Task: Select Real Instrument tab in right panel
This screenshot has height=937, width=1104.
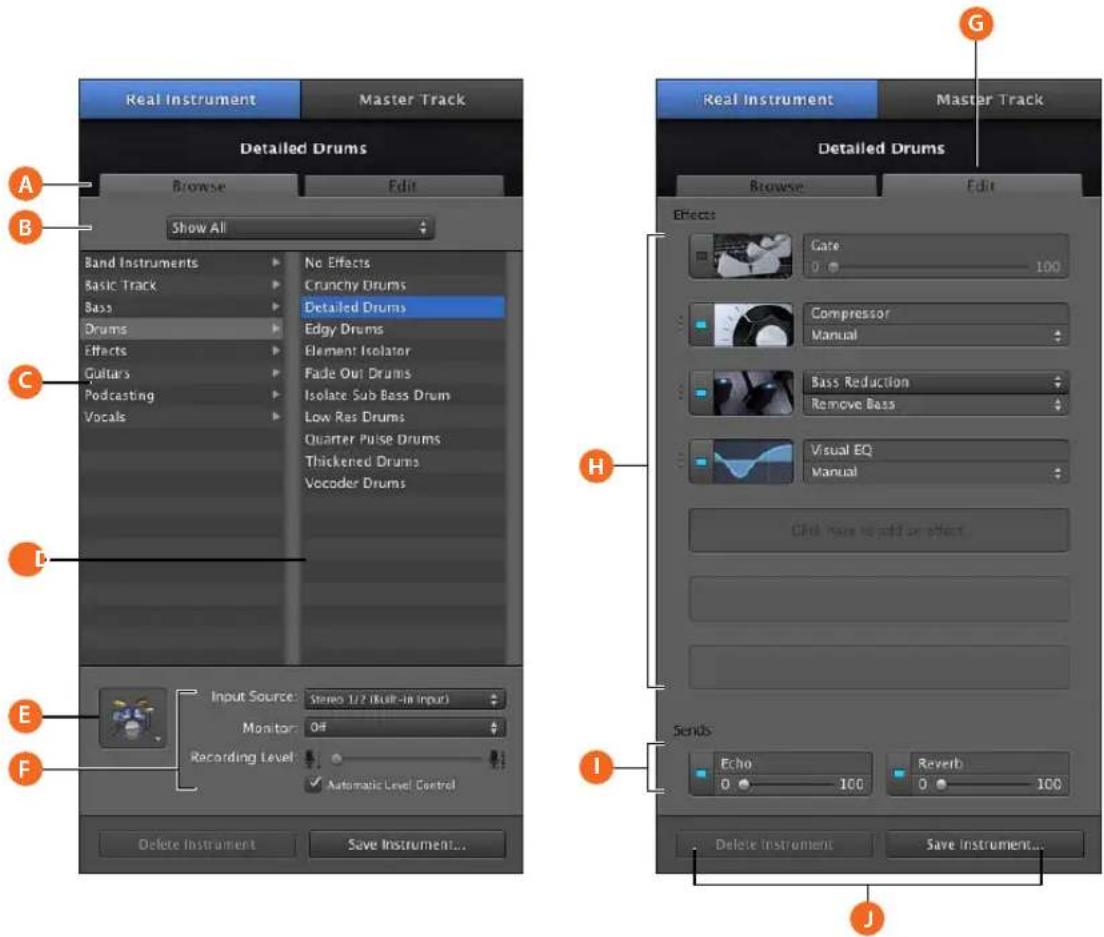Action: pyautogui.click(x=767, y=99)
